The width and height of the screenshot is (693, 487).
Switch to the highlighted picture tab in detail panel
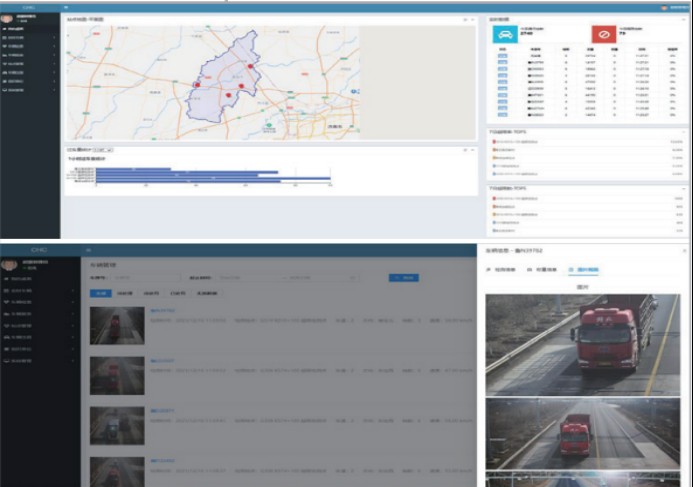pos(583,270)
